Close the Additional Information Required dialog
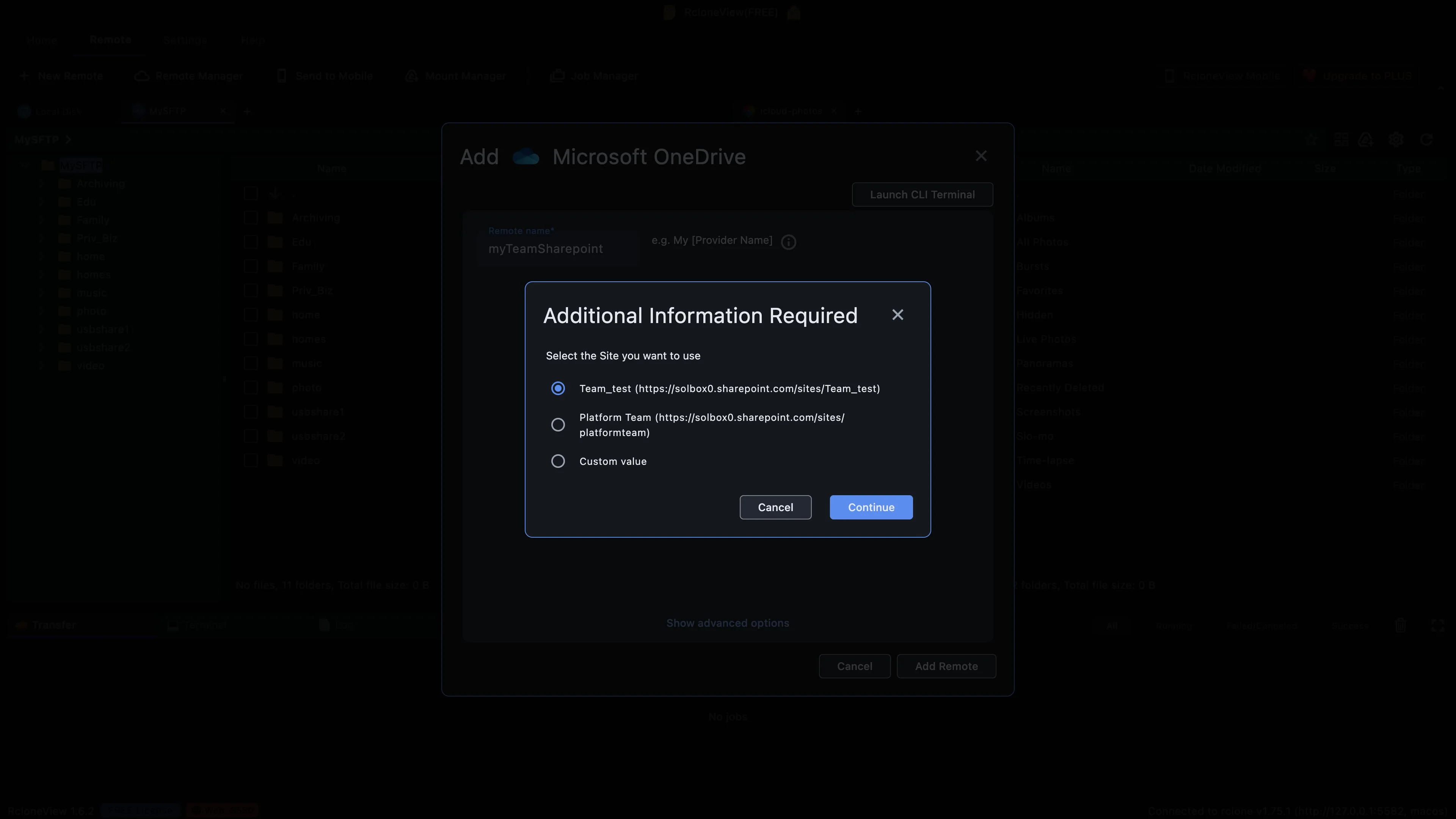Image resolution: width=1456 pixels, height=819 pixels. [897, 315]
